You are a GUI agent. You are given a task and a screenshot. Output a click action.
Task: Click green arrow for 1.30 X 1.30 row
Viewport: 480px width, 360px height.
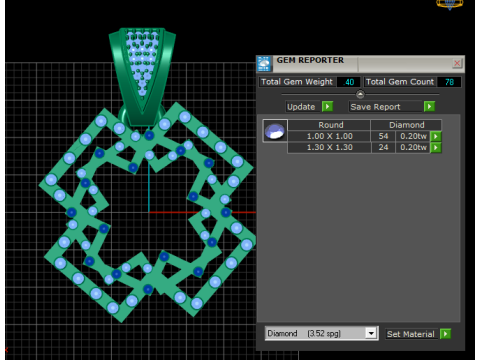(436, 148)
